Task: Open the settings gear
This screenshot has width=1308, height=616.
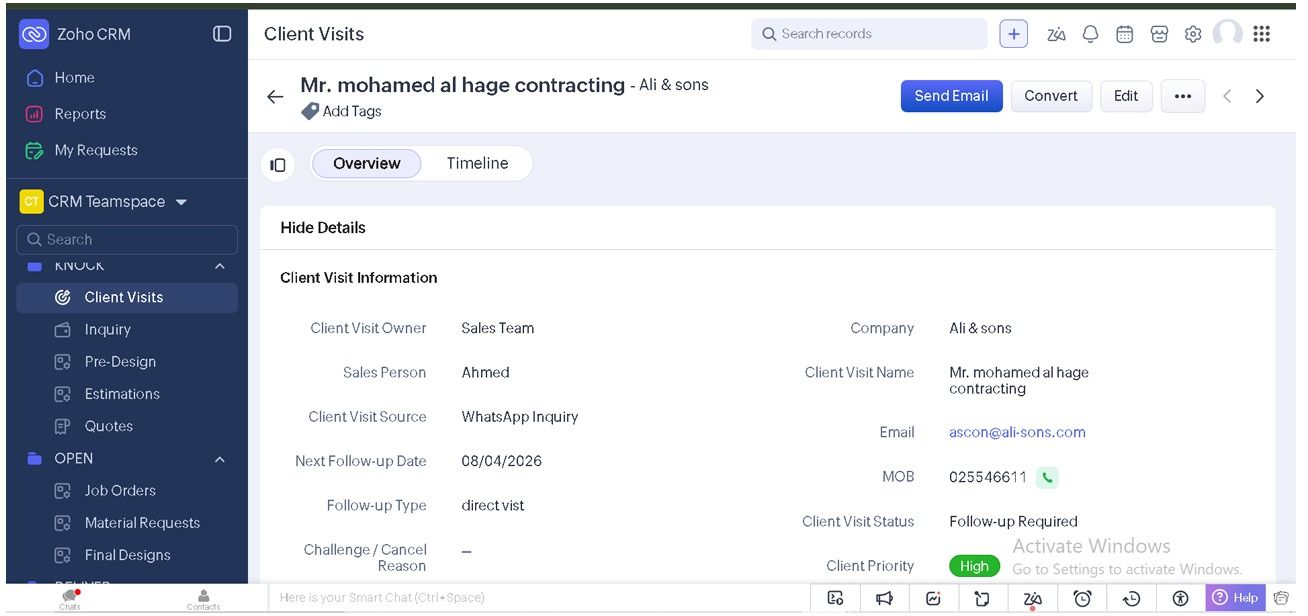Action: coord(1193,34)
